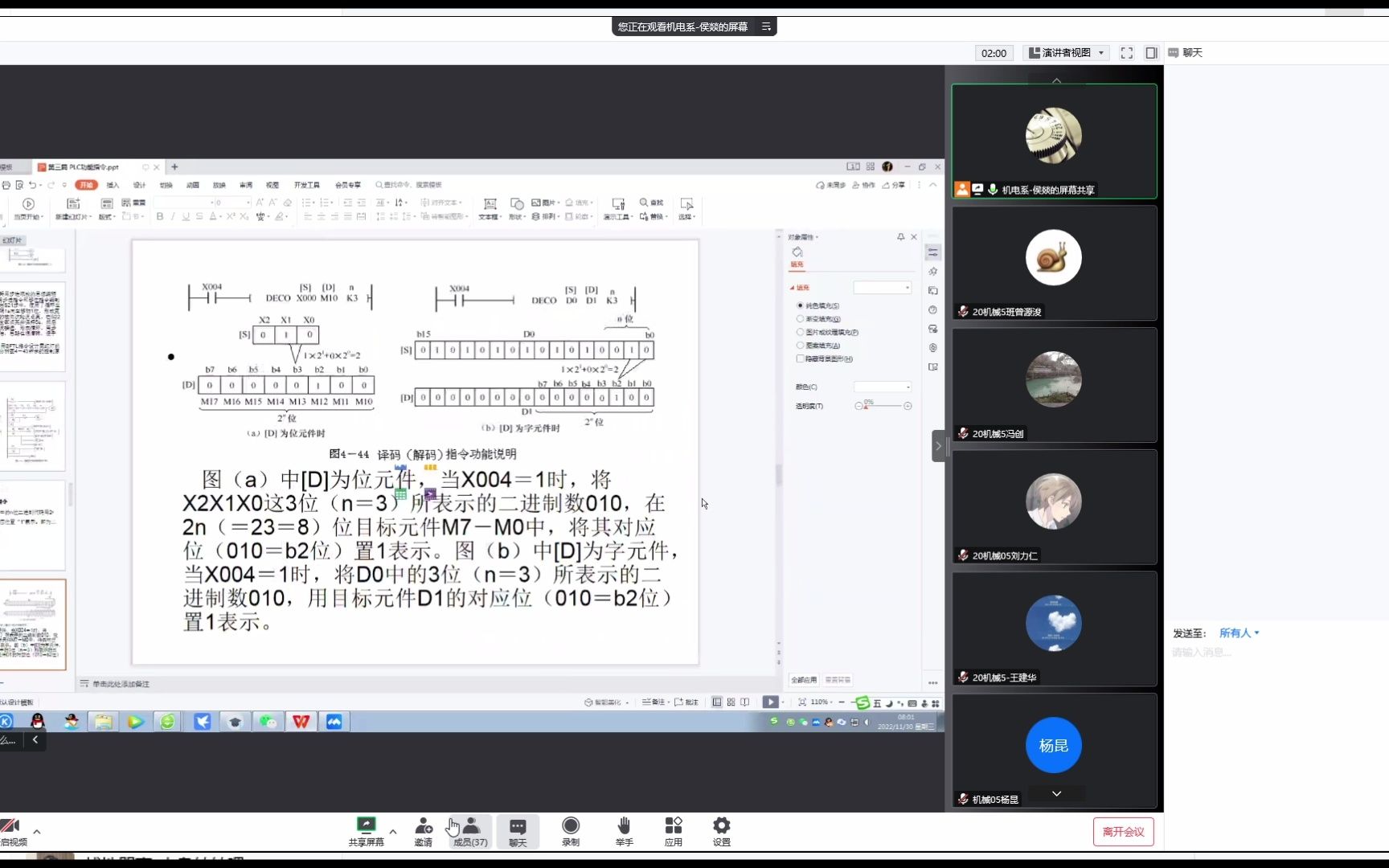Start the slideshow play button in the WPS status bar
Screen dimensions: 1389x868
[770, 702]
